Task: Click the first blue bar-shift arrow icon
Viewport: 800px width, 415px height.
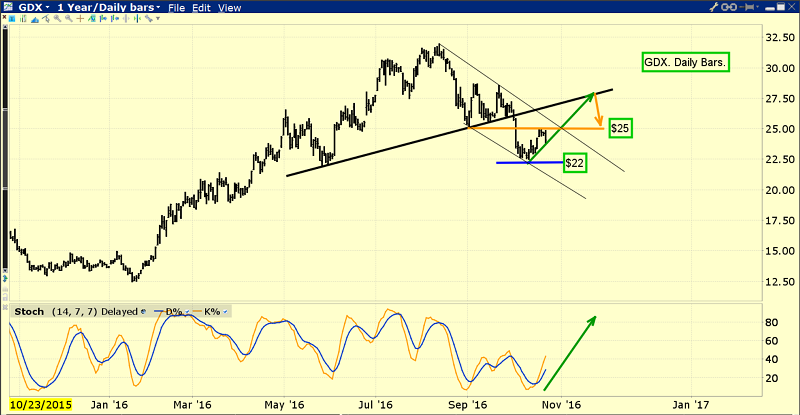Action: coord(103,18)
